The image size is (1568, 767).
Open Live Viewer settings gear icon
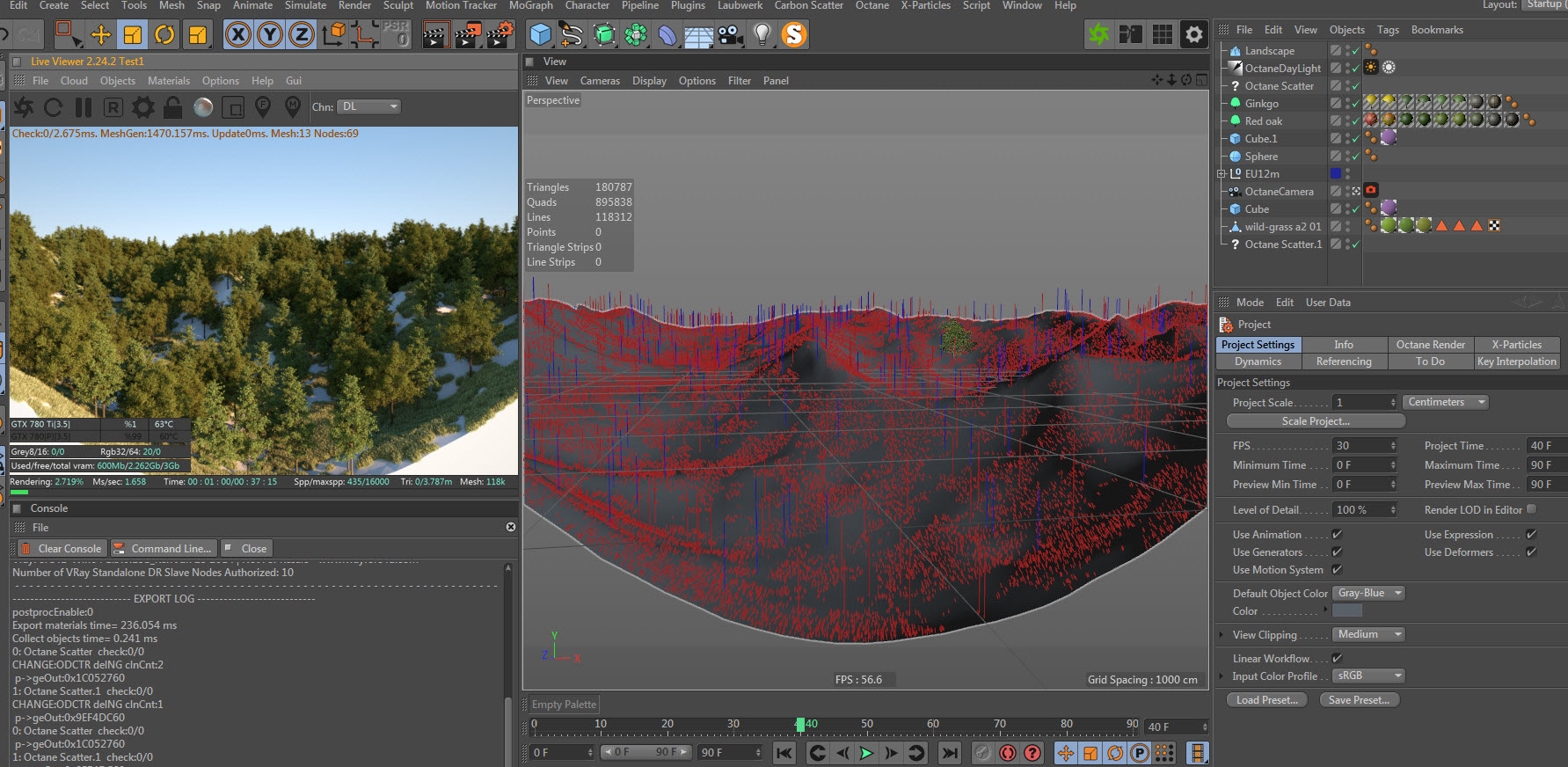coord(142,107)
